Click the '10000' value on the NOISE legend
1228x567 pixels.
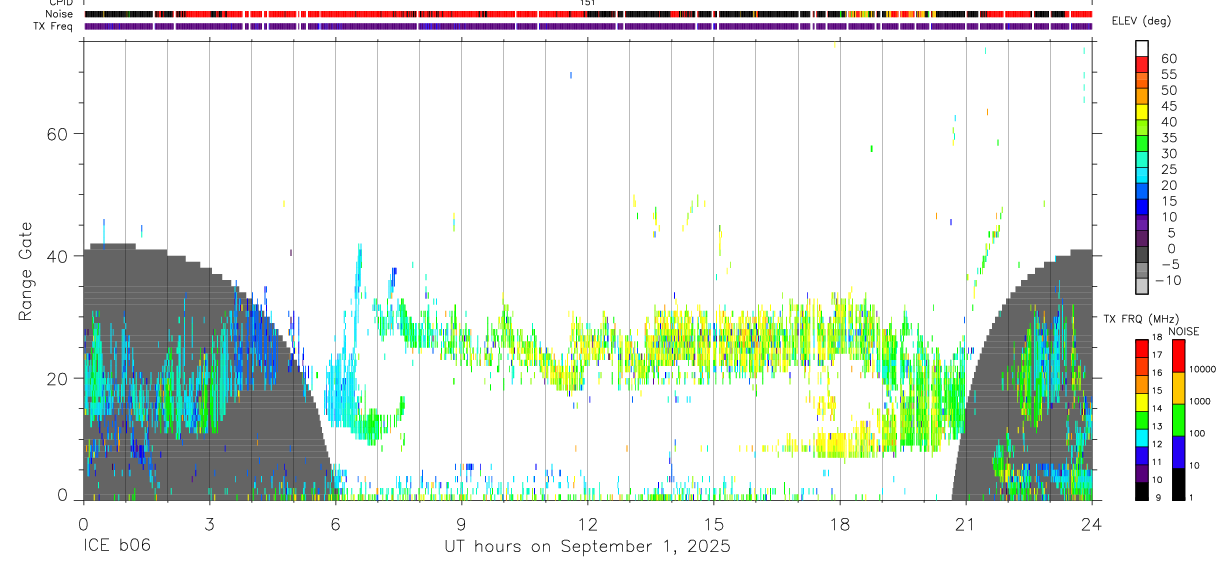1202,370
